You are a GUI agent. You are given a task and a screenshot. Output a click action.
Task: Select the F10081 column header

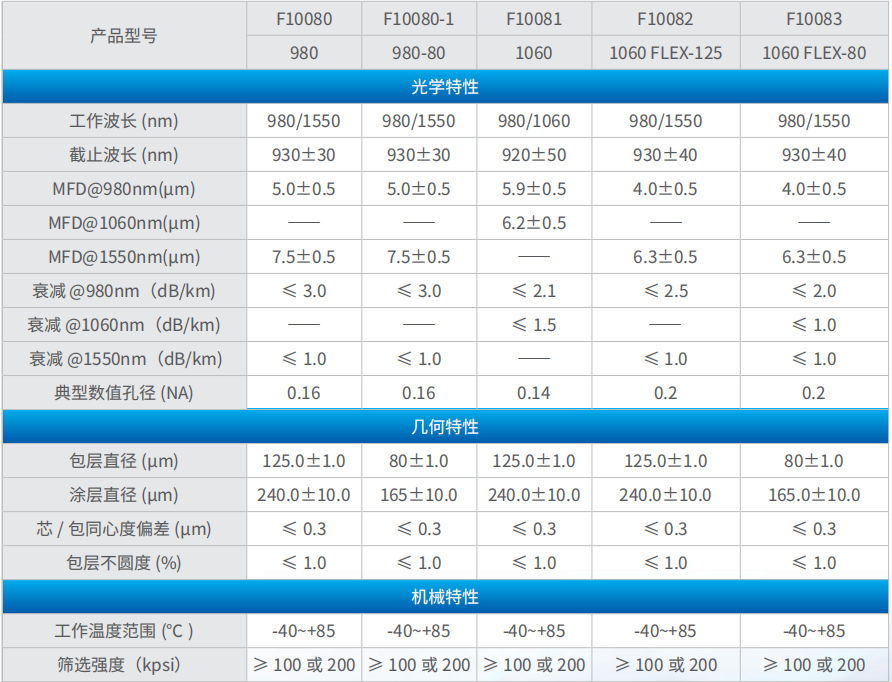pyautogui.click(x=533, y=18)
